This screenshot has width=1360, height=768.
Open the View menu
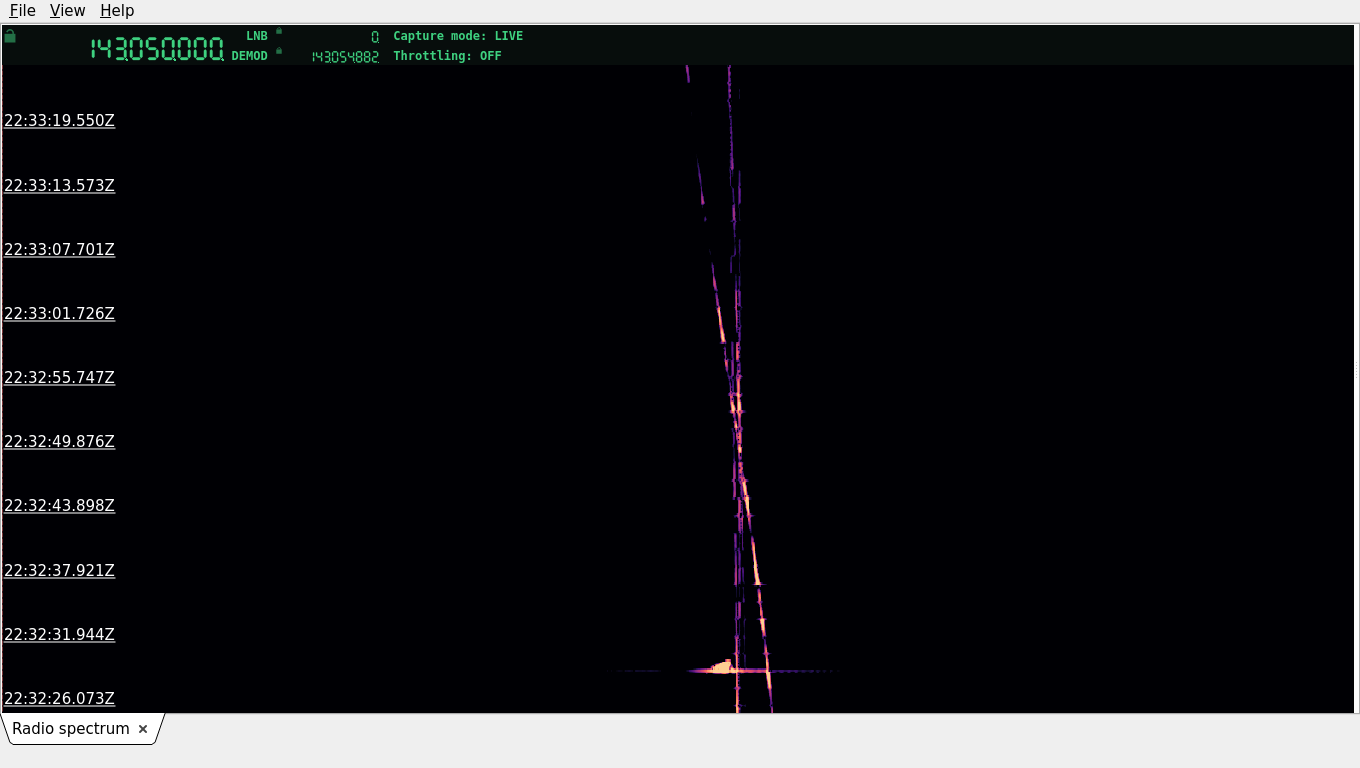click(67, 10)
